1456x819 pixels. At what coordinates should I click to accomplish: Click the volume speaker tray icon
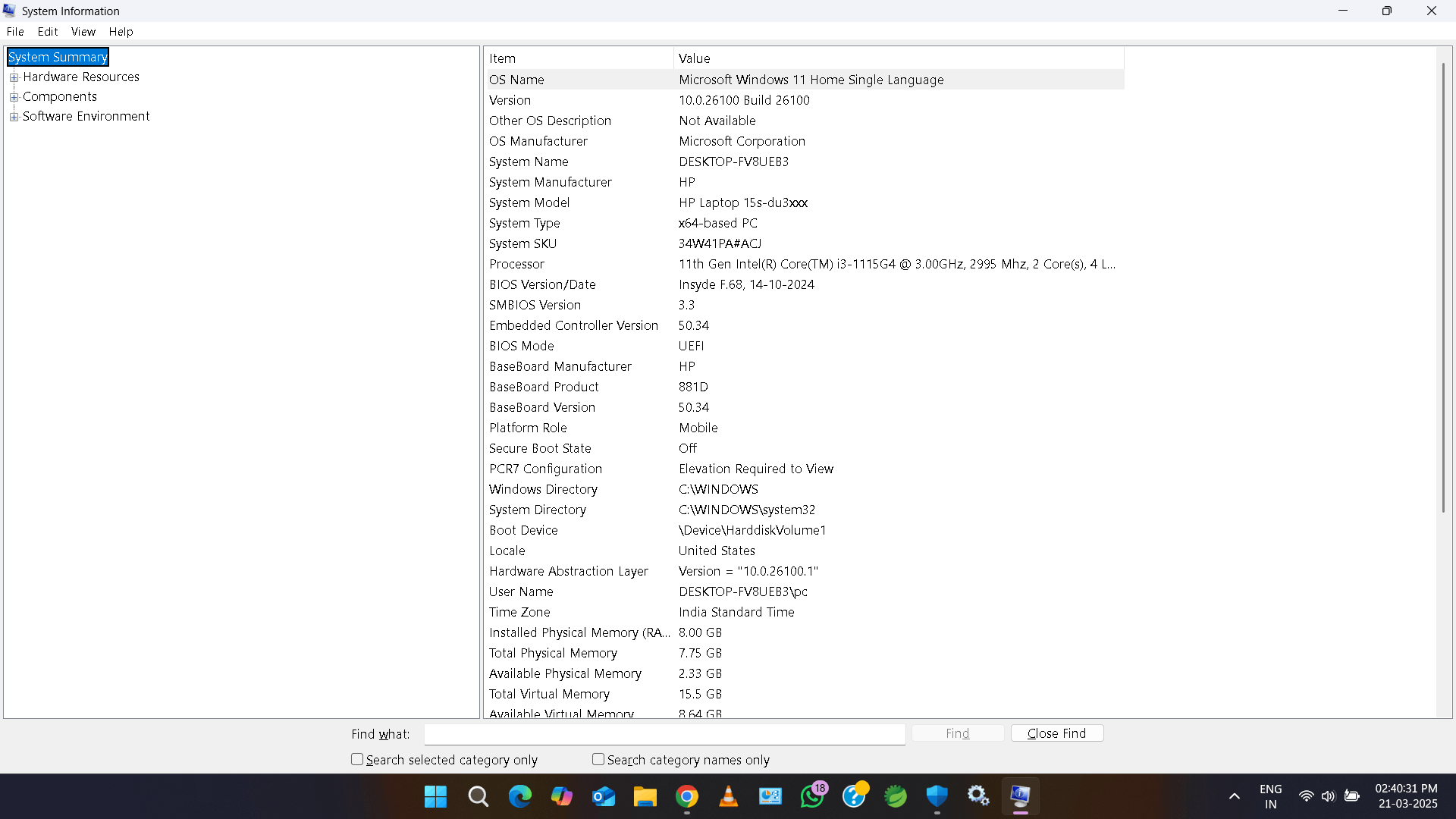click(x=1328, y=796)
